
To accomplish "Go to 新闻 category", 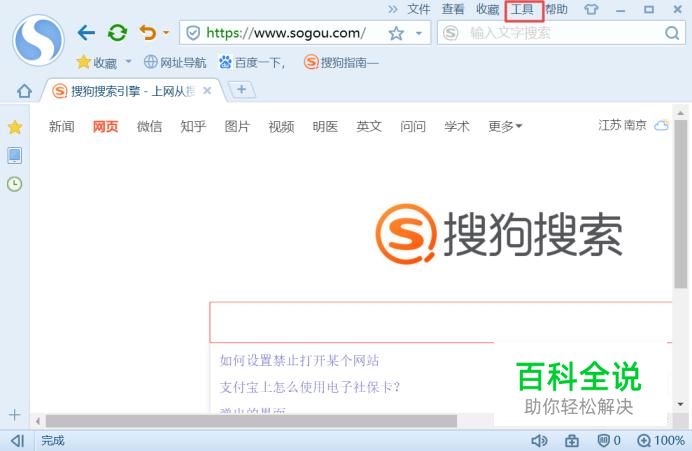I will (61, 127).
